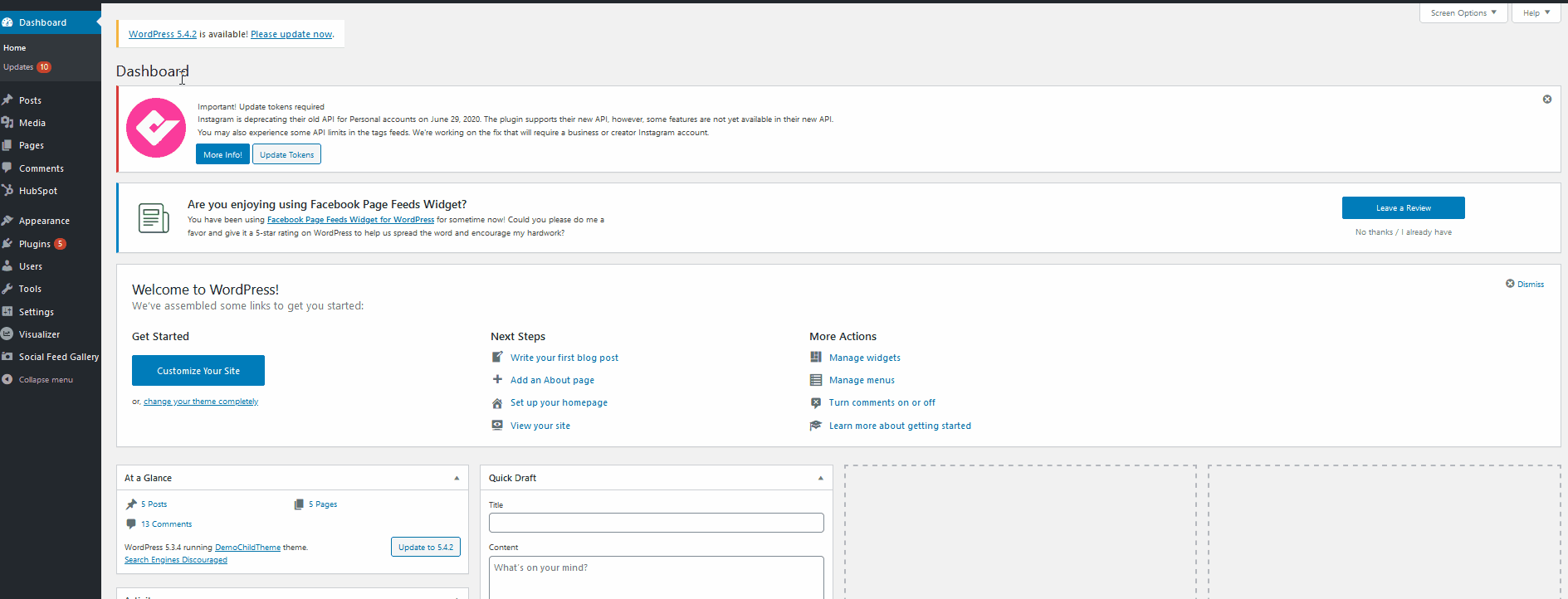The width and height of the screenshot is (1568, 599).
Task: Open the WordPress 5.4.2 link
Action: point(163,34)
